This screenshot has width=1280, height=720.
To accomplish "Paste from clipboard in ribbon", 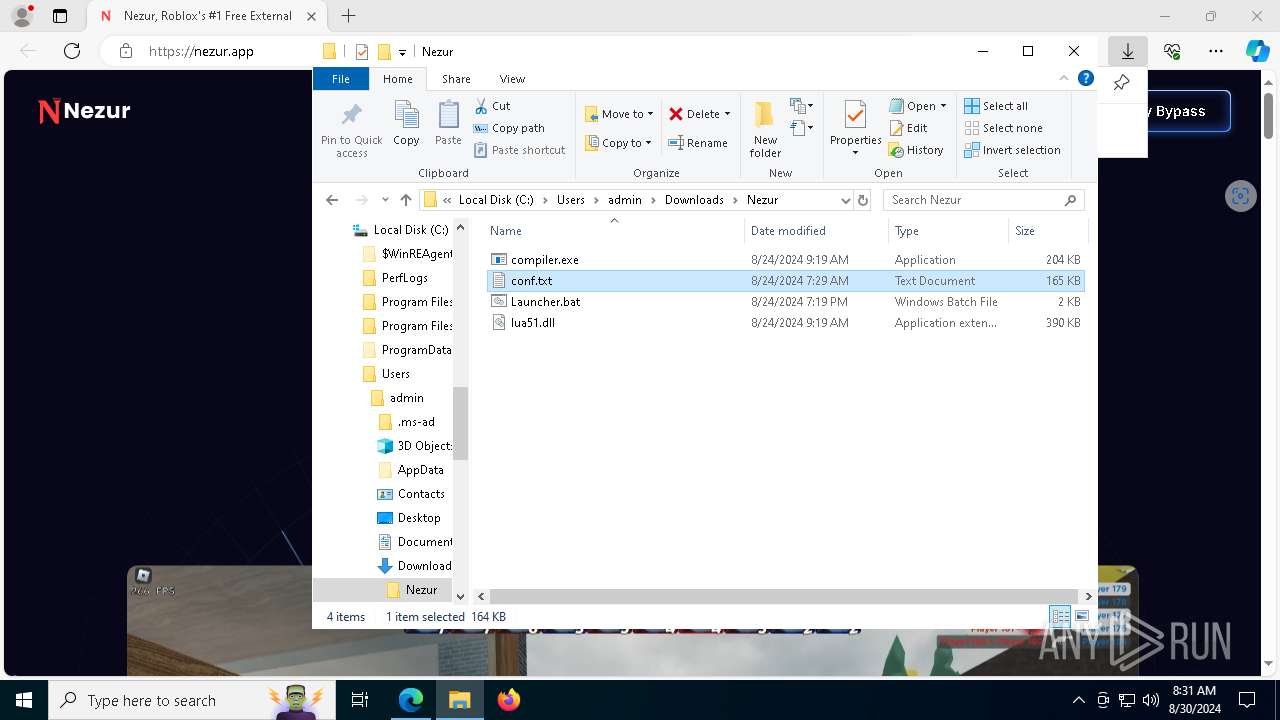I will point(448,124).
